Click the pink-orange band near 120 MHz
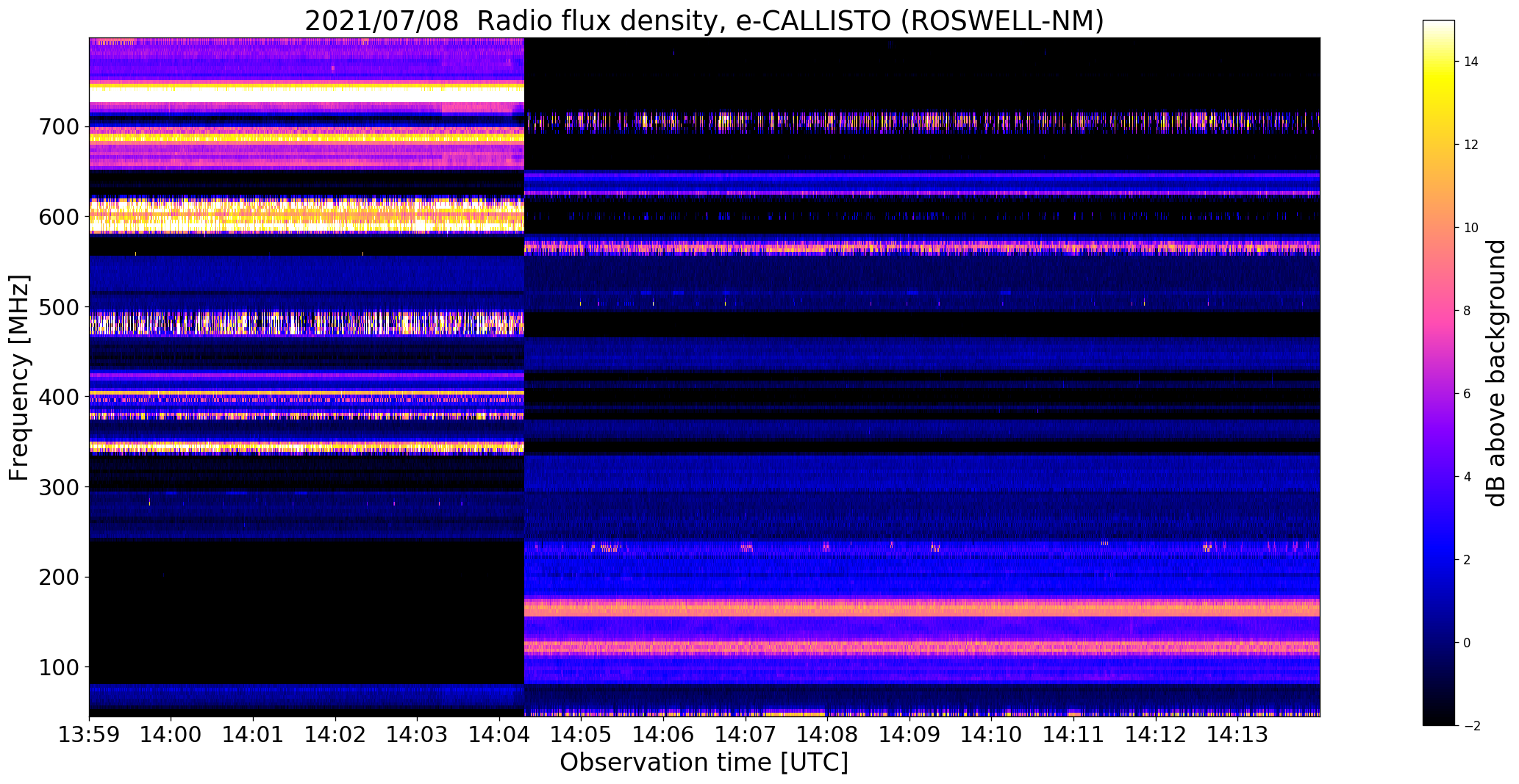This screenshot has height=784, width=1519. pyautogui.click(x=922, y=647)
